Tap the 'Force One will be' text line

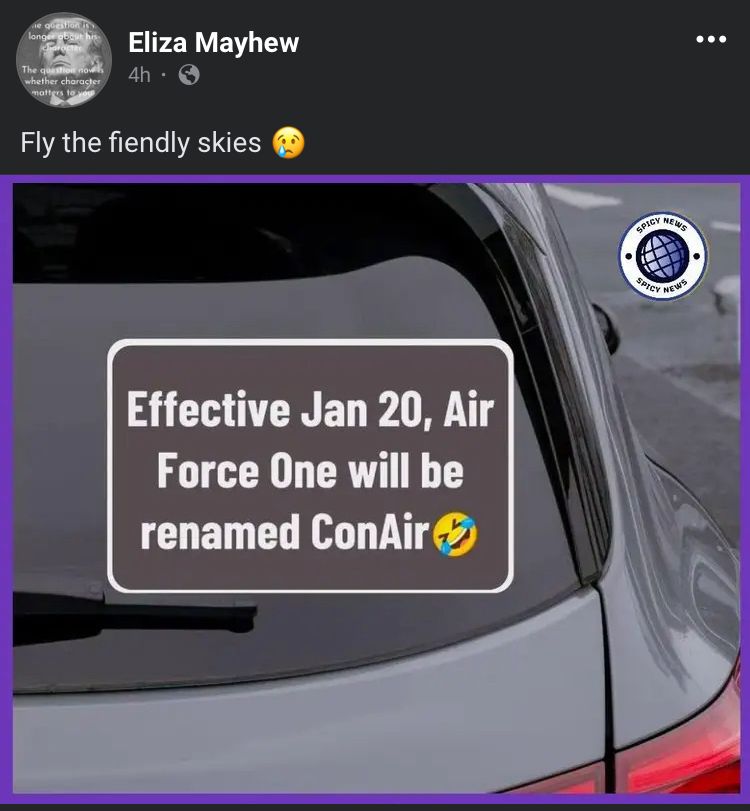pos(310,471)
